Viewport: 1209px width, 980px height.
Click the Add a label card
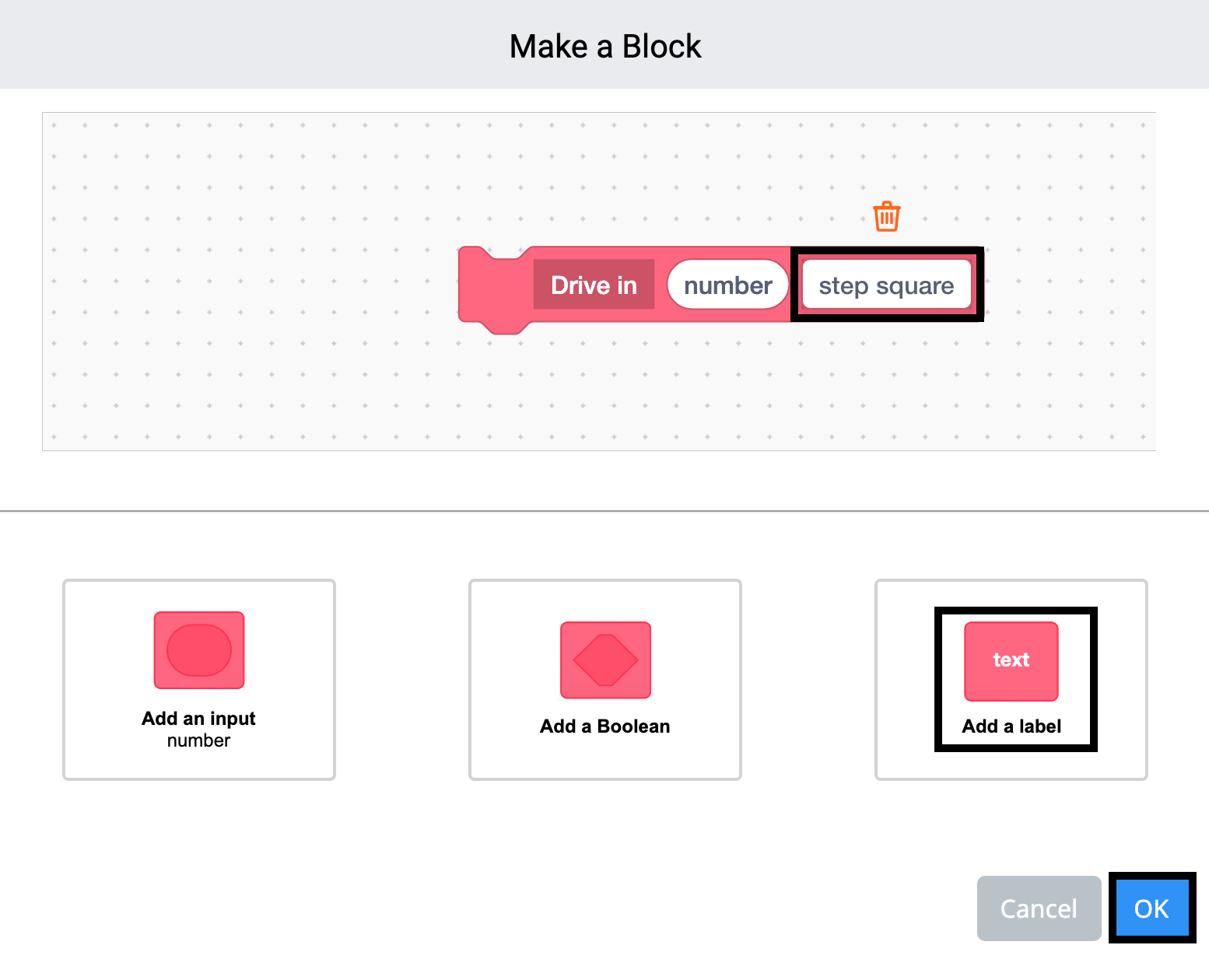pyautogui.click(x=1011, y=679)
